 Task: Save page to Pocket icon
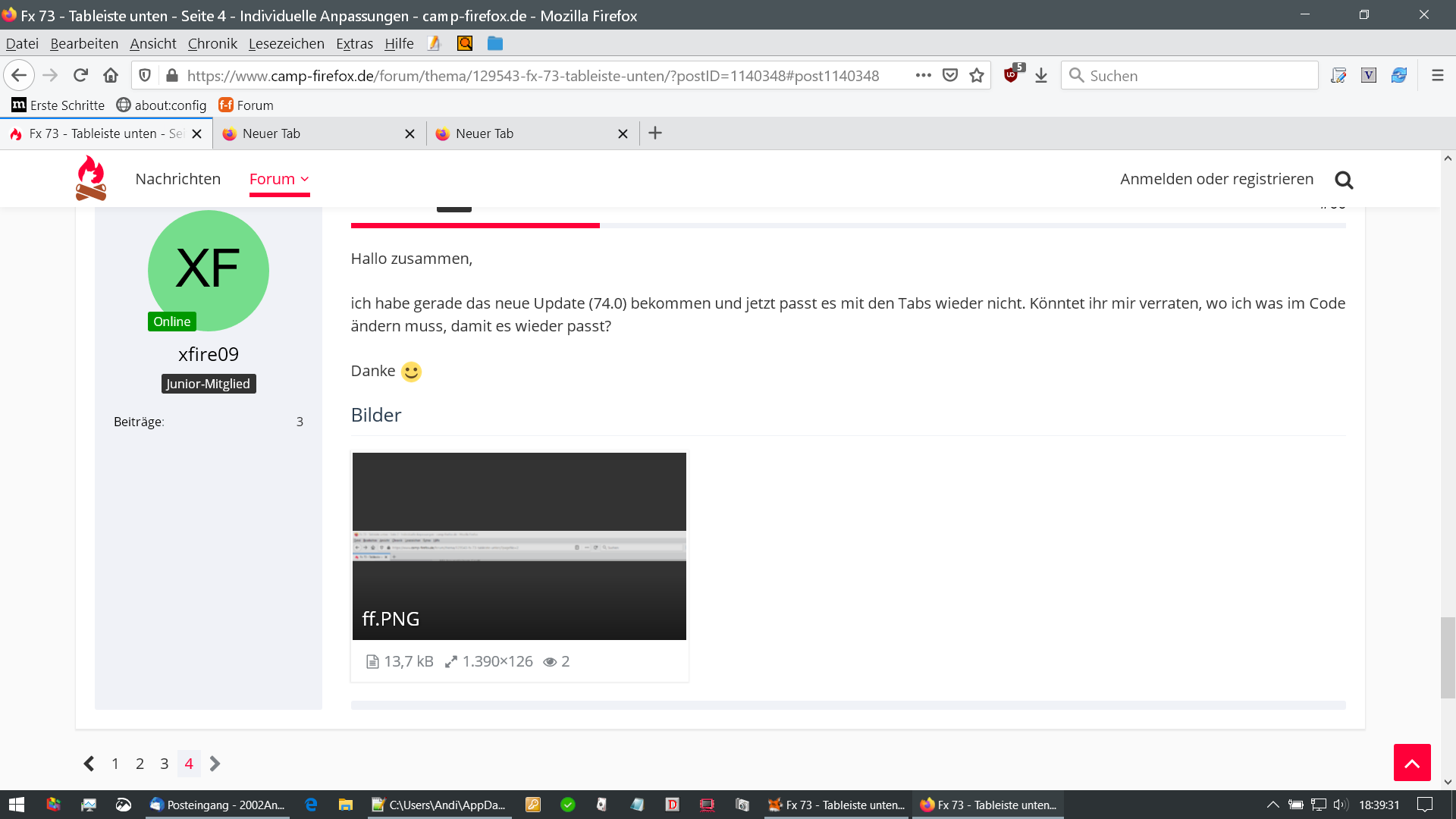coord(950,75)
